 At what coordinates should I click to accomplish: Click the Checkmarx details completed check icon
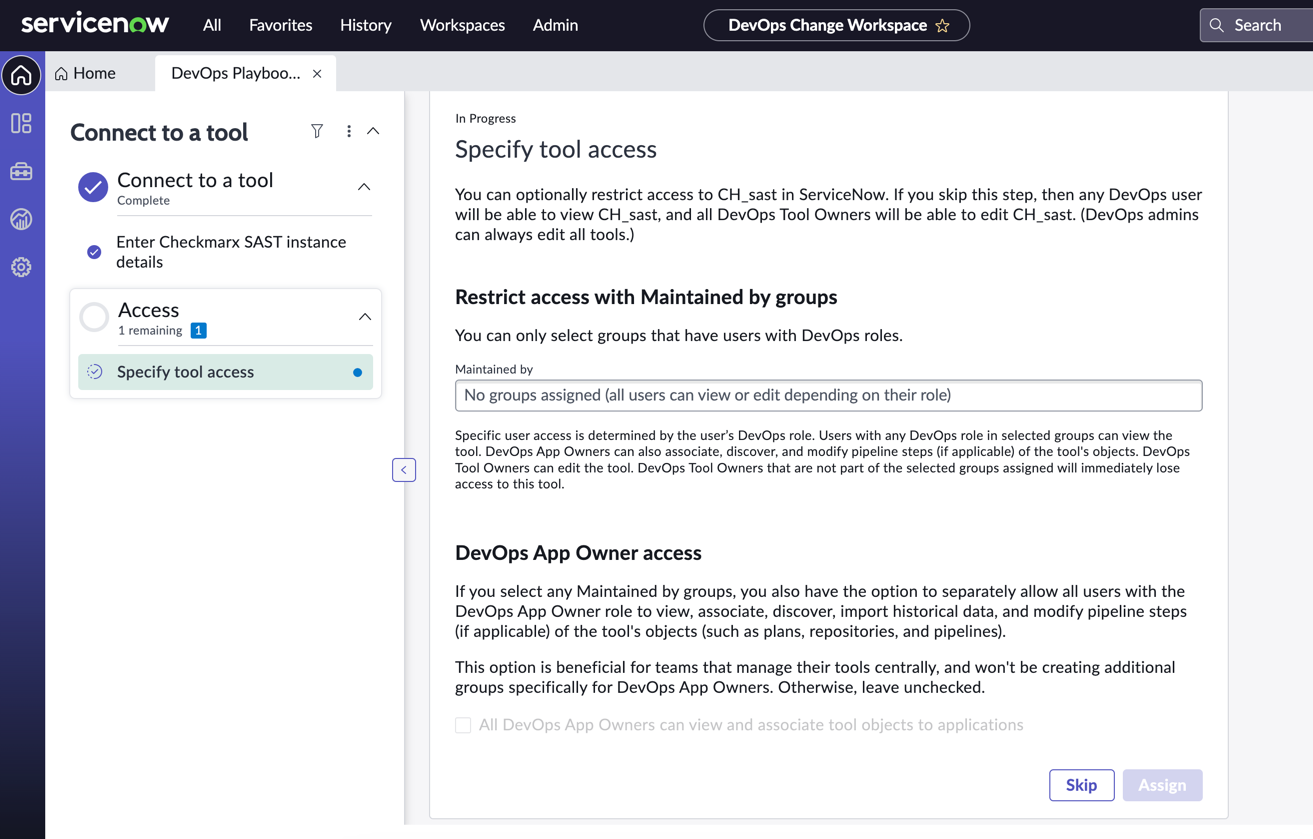(x=94, y=252)
